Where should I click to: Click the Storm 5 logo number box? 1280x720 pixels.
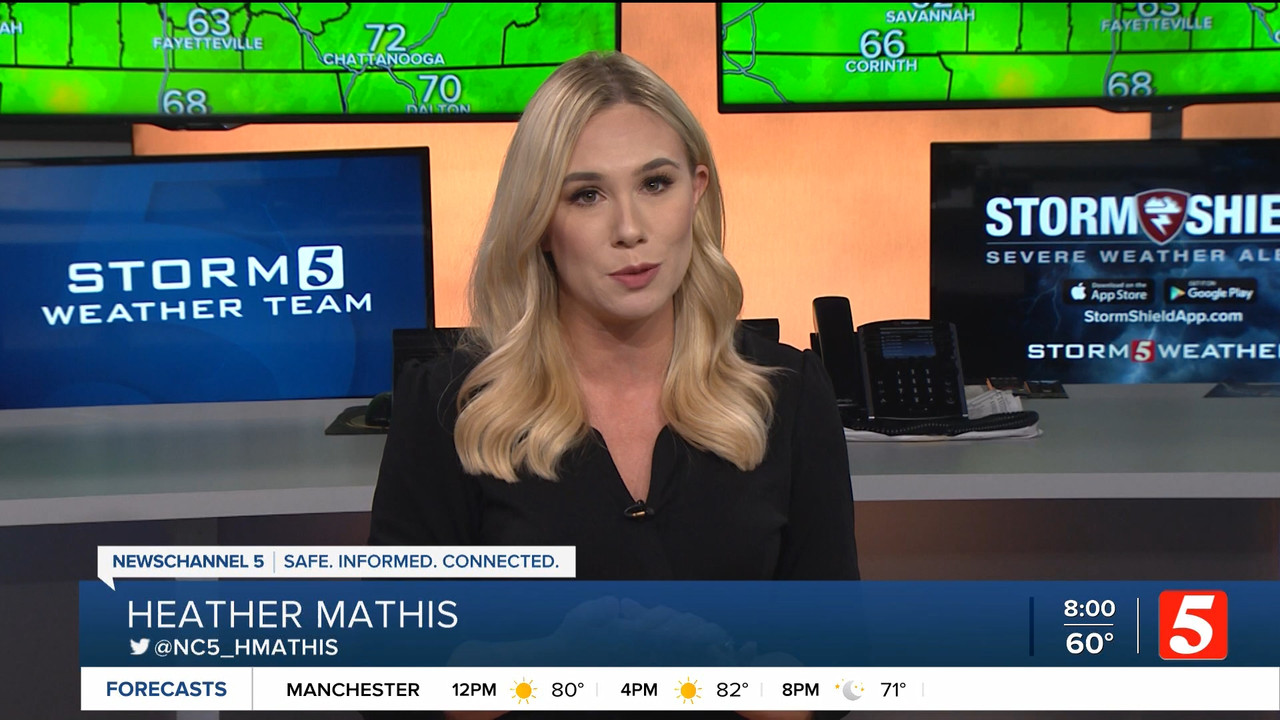point(320,268)
